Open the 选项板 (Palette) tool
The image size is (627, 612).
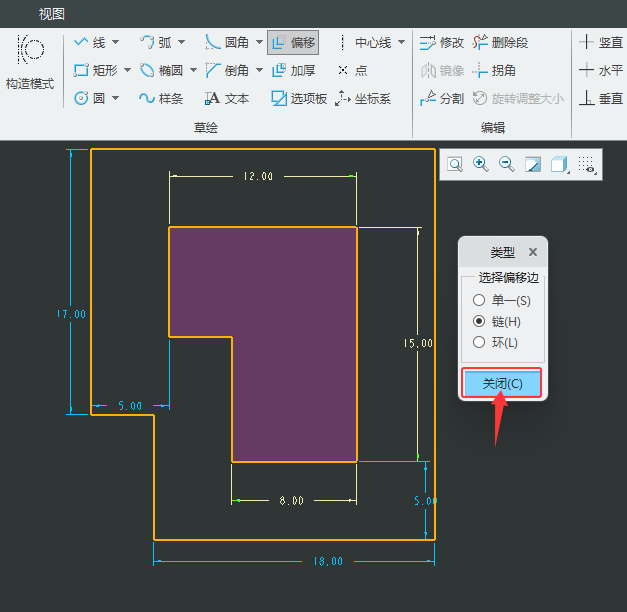[x=299, y=98]
